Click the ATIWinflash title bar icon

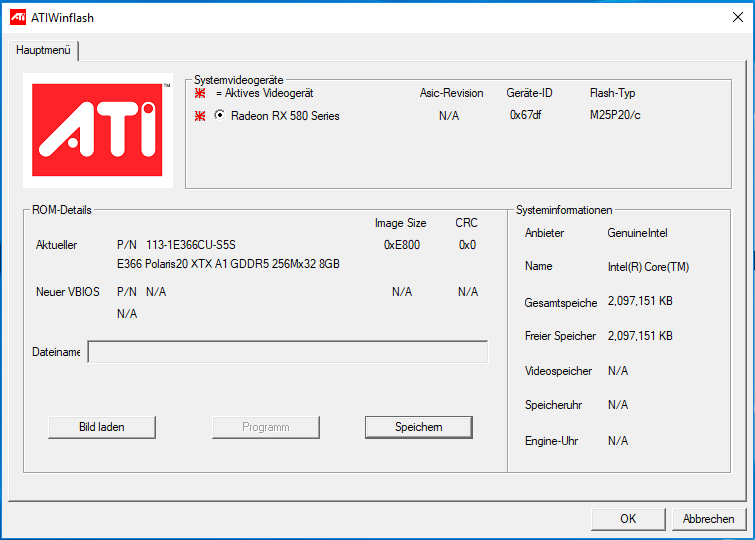point(18,17)
